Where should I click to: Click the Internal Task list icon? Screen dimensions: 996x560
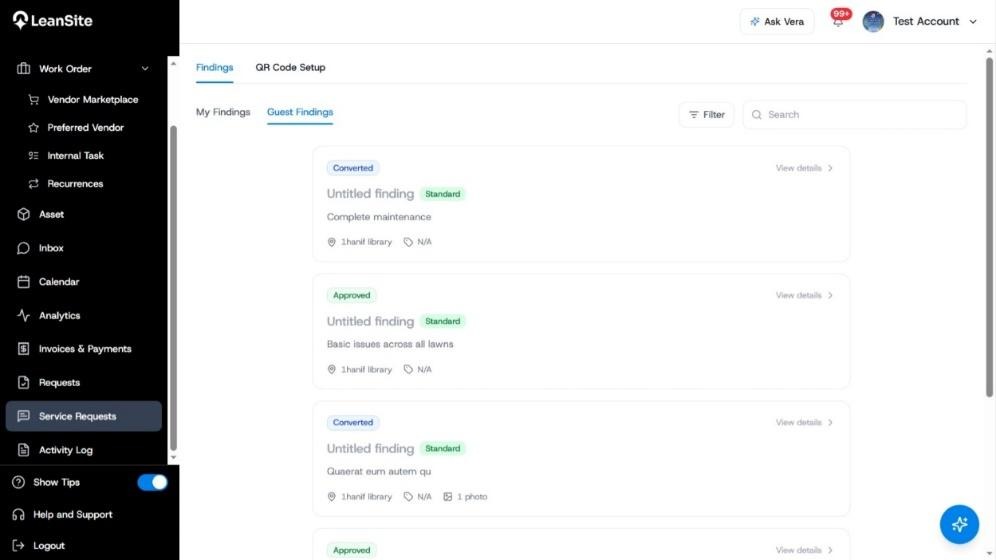pos(34,156)
